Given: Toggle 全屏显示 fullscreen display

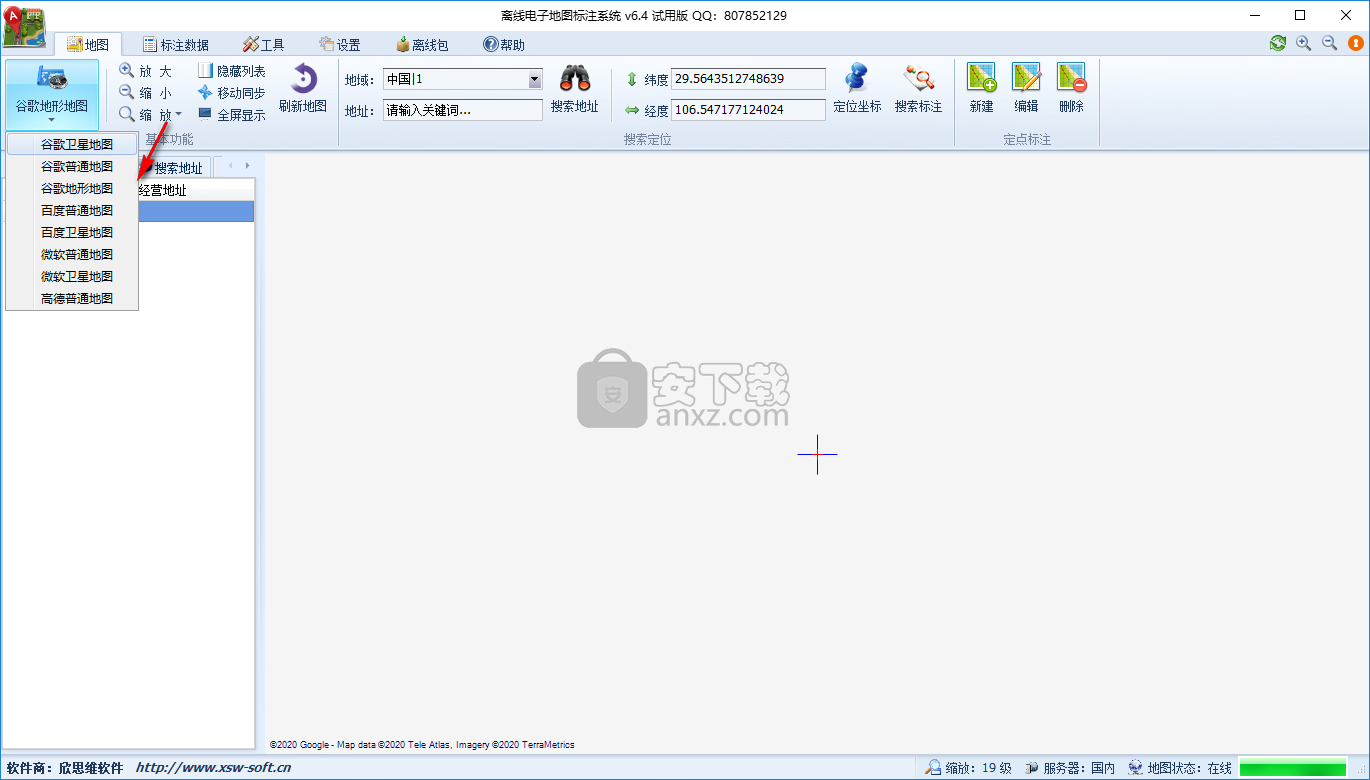Looking at the screenshot, I should click(231, 115).
